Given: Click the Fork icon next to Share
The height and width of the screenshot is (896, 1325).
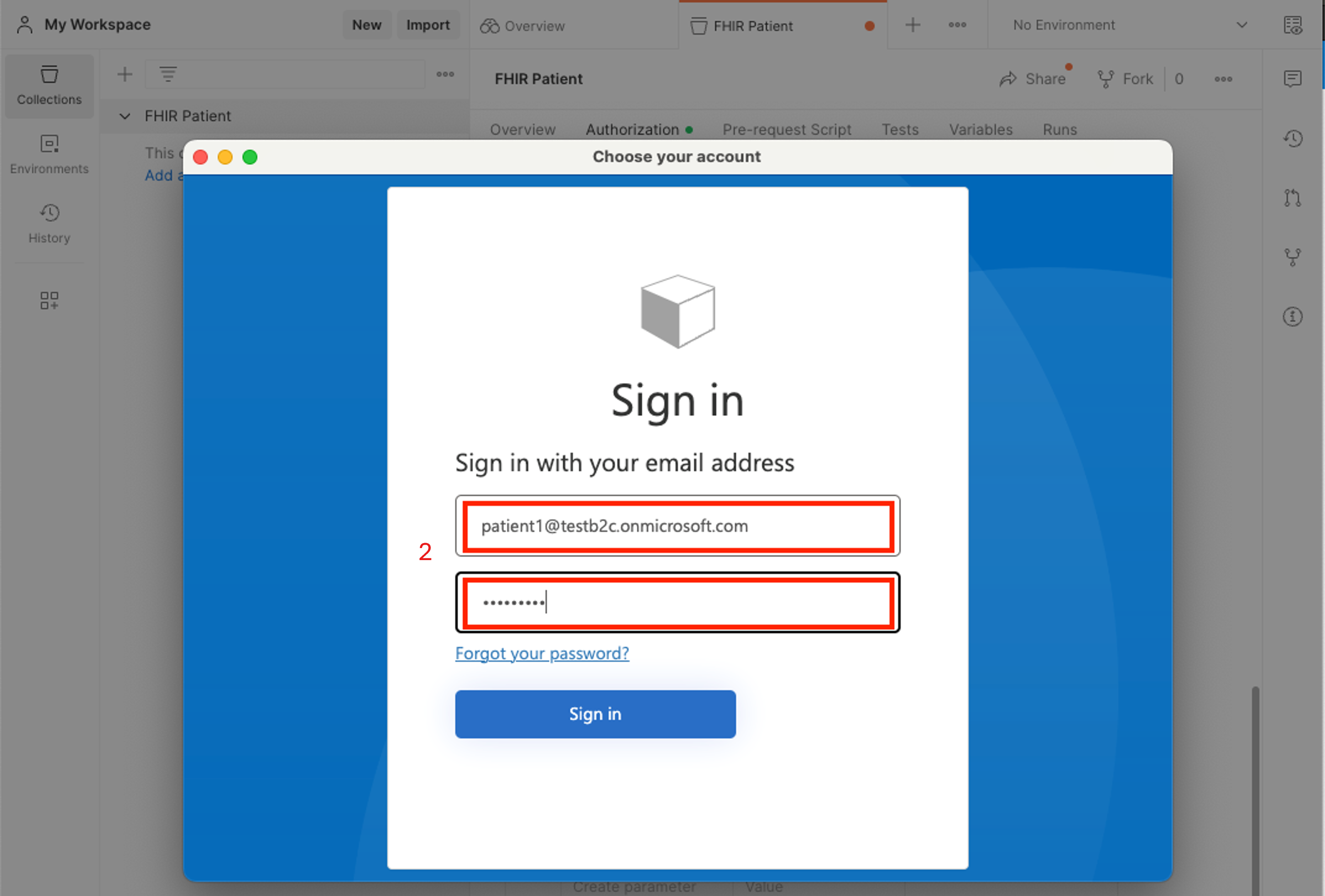Looking at the screenshot, I should [x=1106, y=78].
